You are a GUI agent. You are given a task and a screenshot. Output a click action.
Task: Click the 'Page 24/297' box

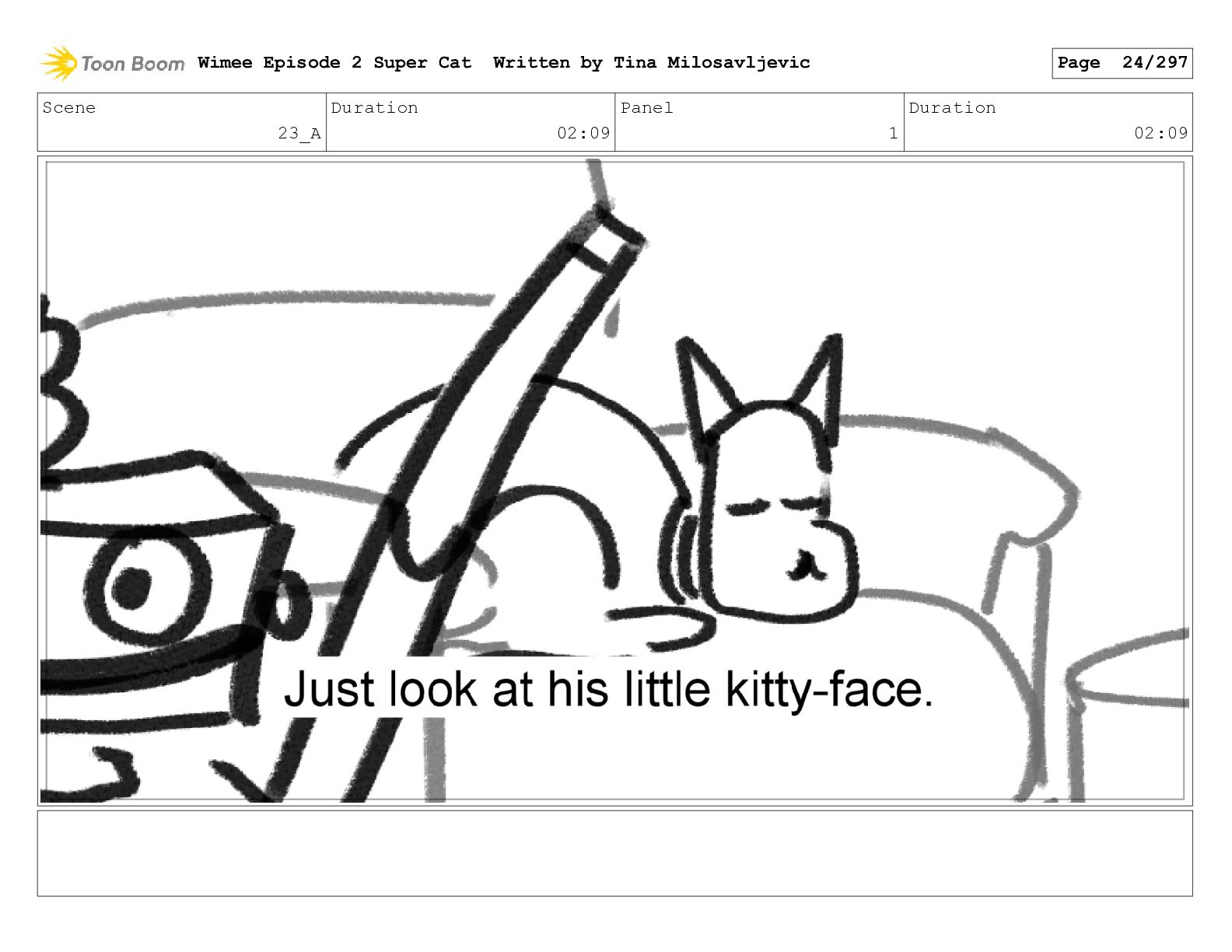(1122, 63)
